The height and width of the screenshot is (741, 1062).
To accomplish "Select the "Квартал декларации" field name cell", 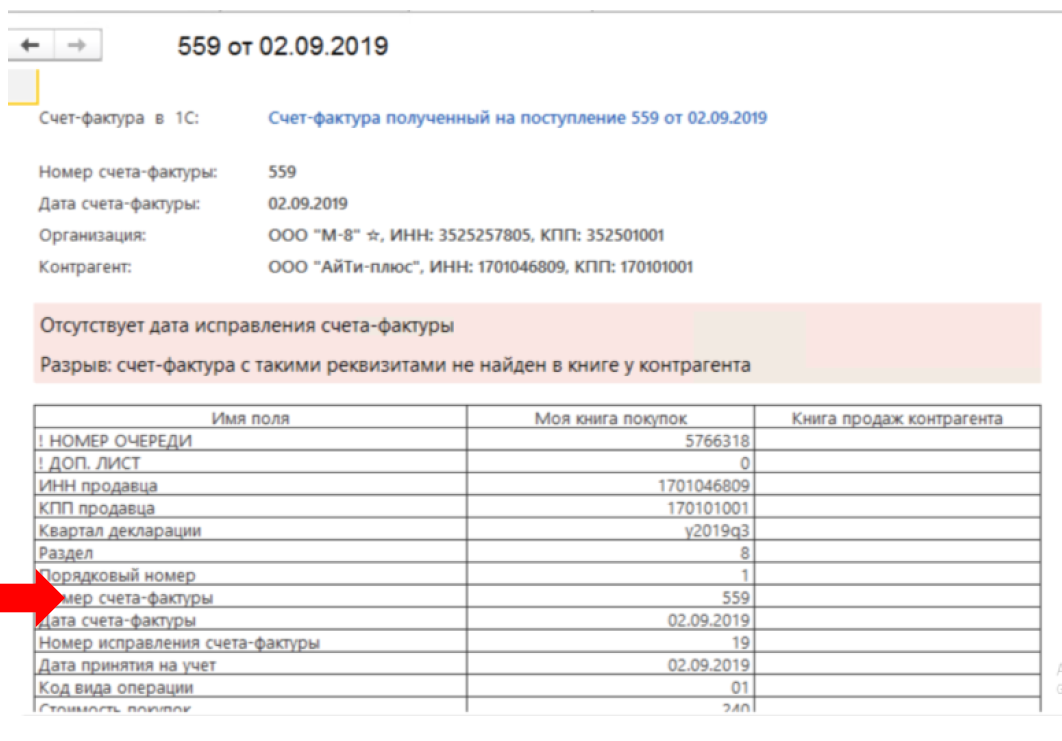I will pyautogui.click(x=251, y=530).
